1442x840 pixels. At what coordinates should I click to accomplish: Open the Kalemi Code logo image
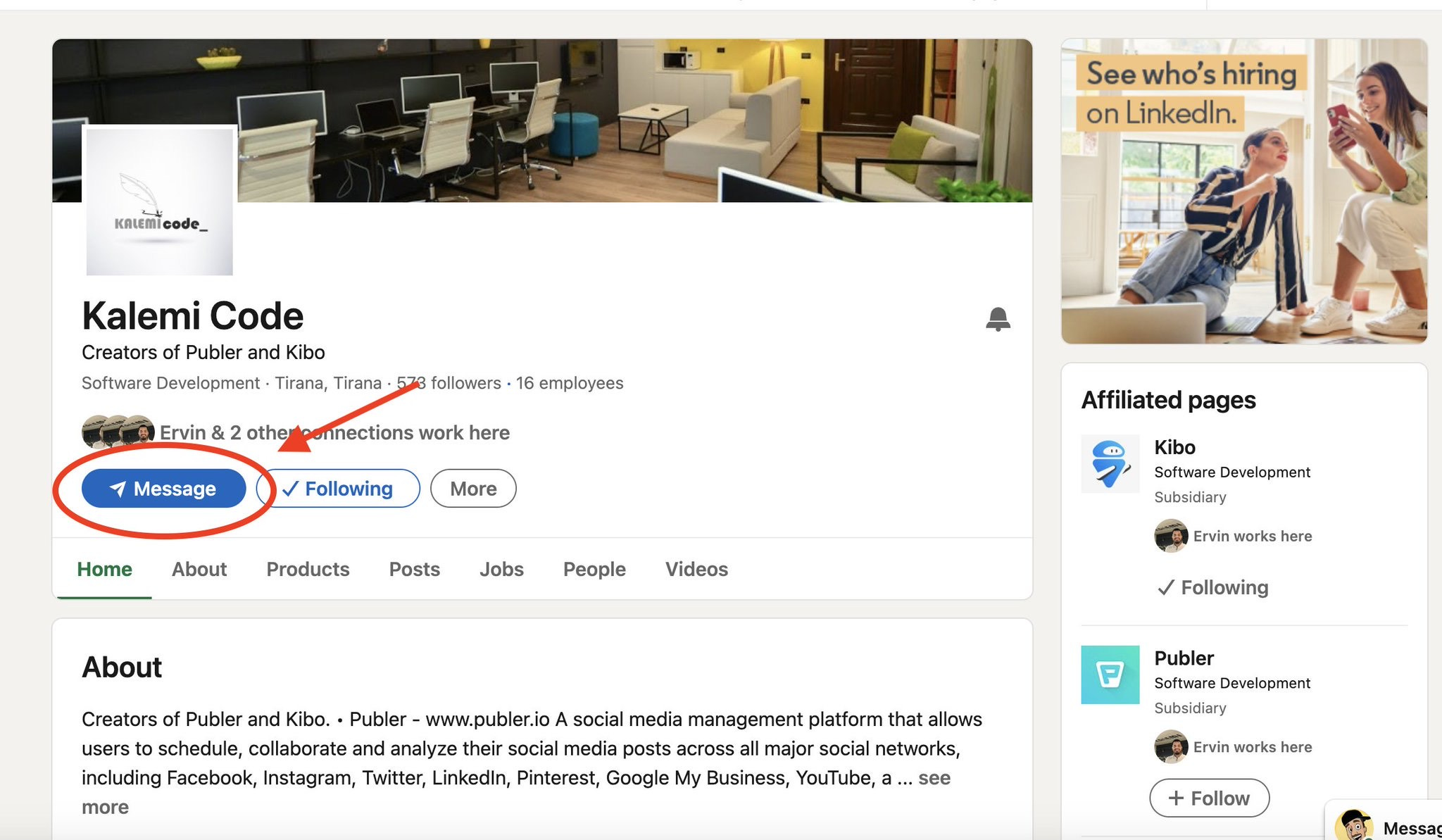coord(160,201)
